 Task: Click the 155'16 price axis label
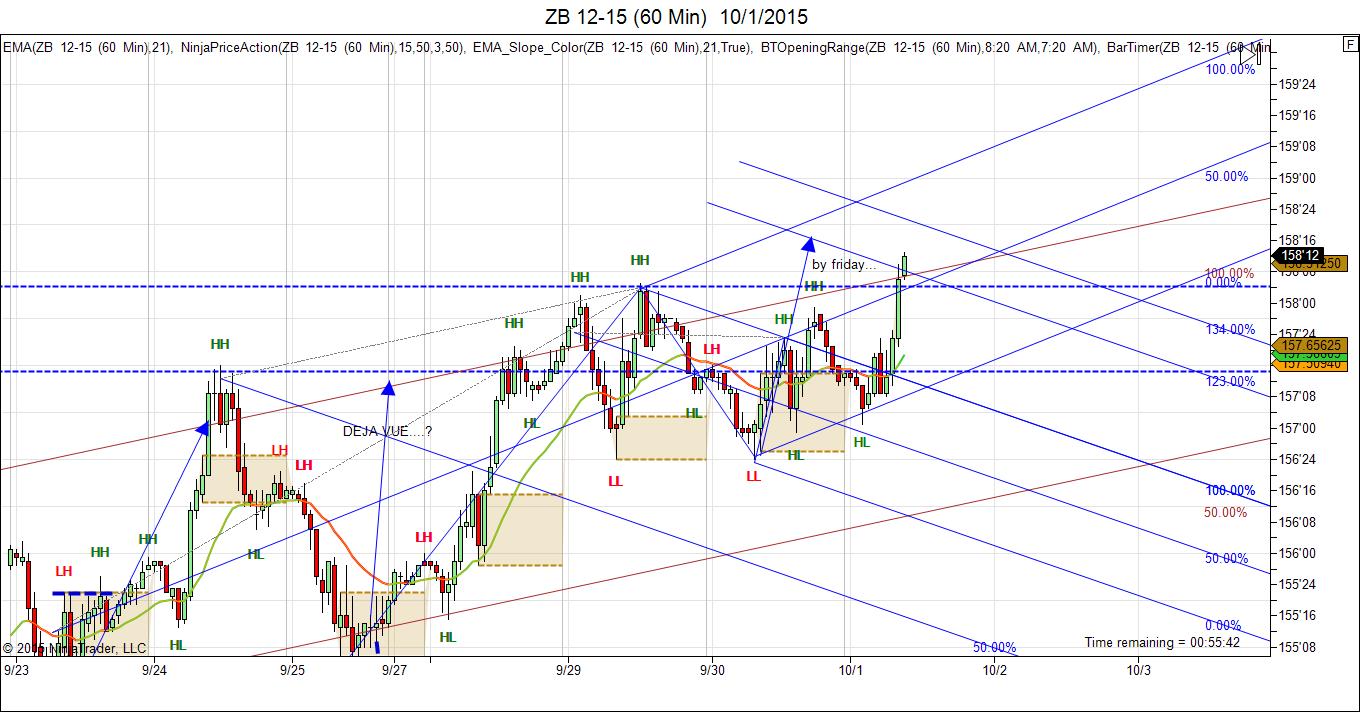point(1298,615)
